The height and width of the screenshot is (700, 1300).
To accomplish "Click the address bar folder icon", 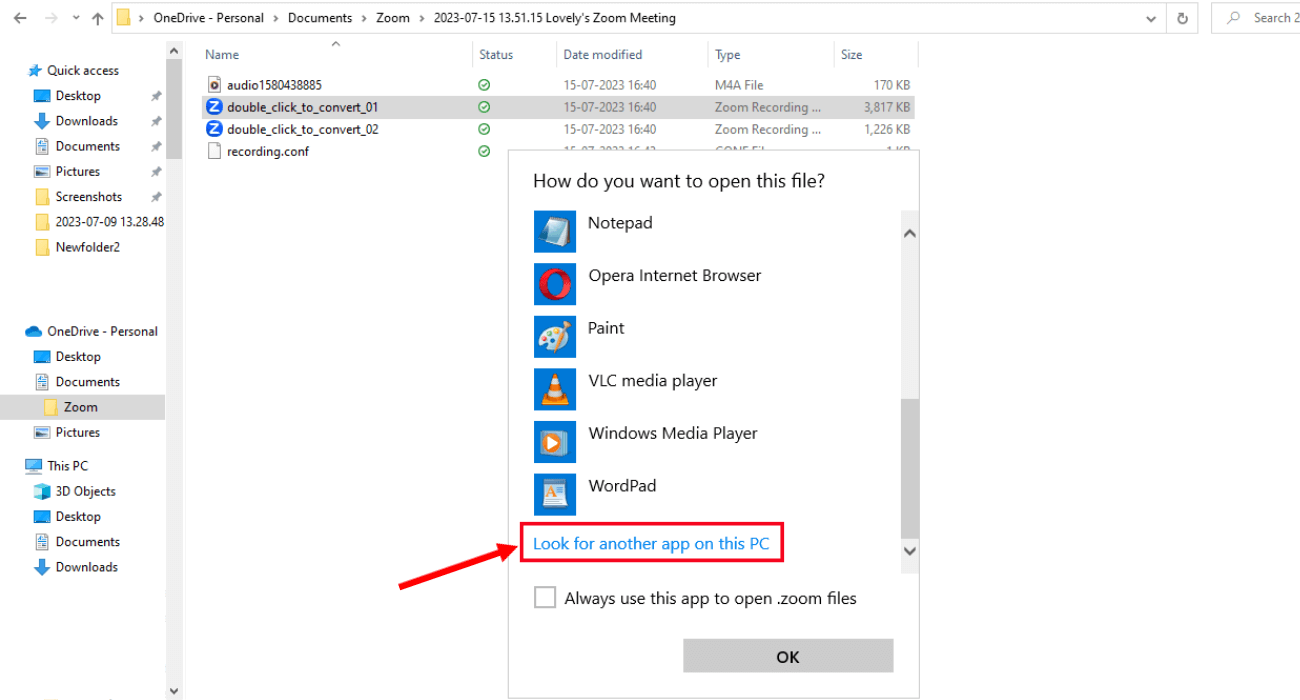I will coord(124,18).
